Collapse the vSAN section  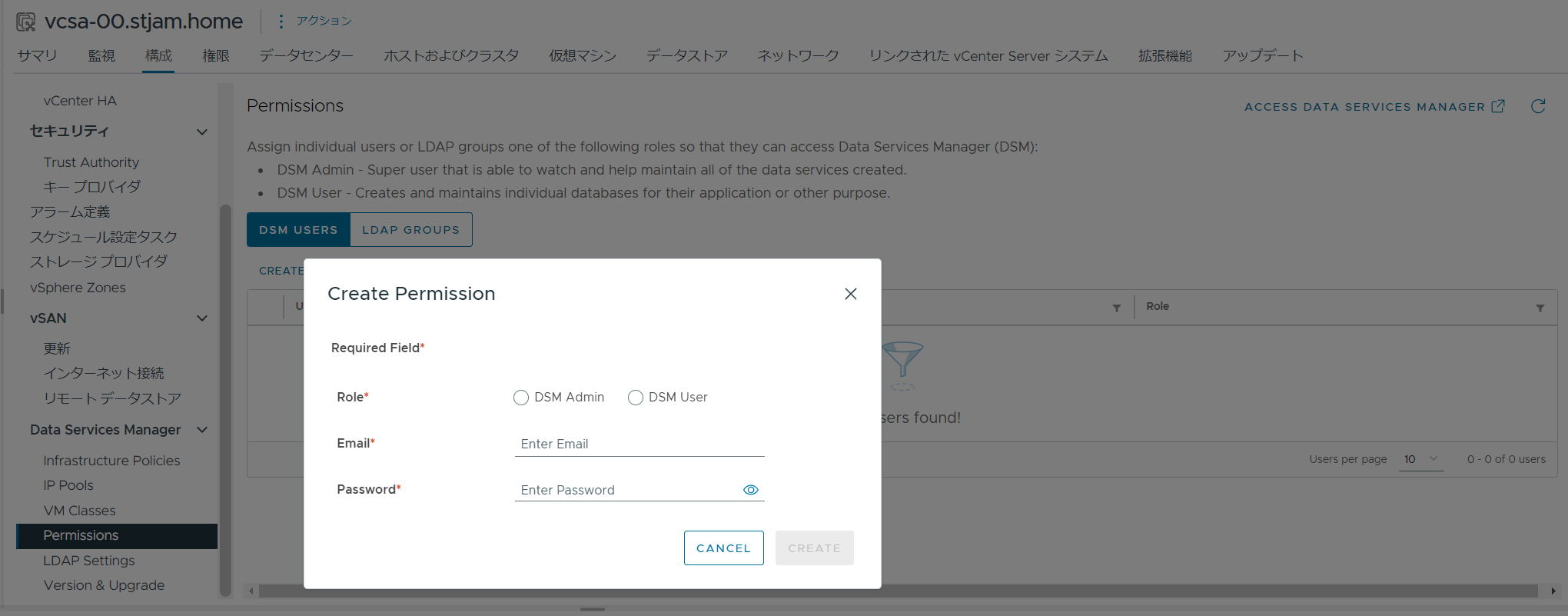pos(202,318)
